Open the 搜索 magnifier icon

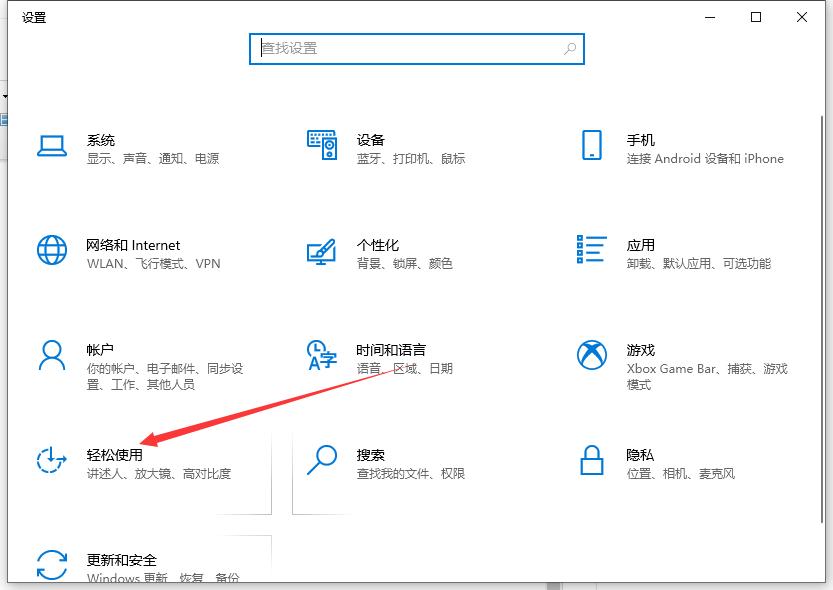coord(322,460)
